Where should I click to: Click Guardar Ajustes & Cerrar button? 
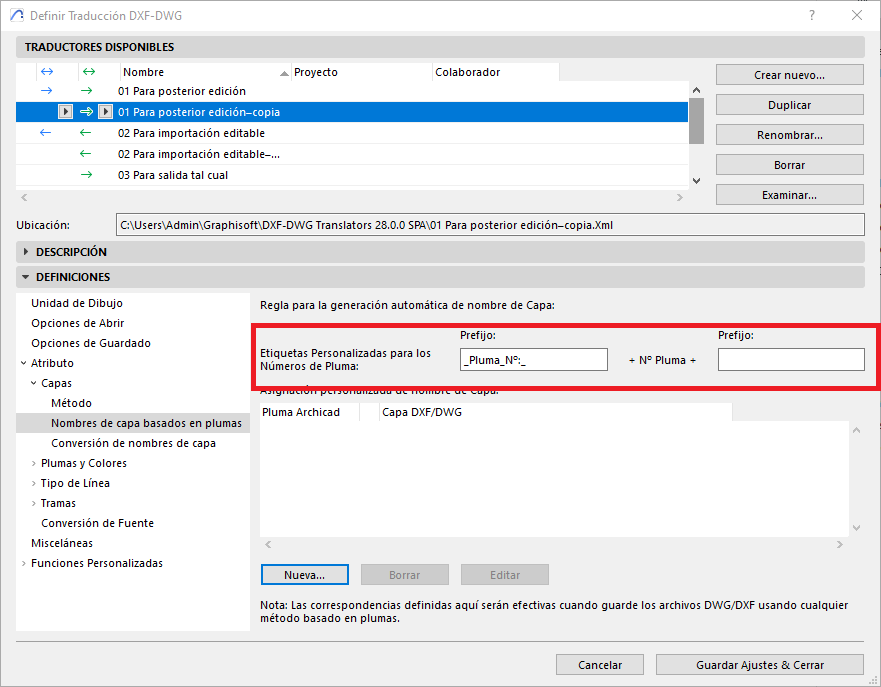coord(759,665)
